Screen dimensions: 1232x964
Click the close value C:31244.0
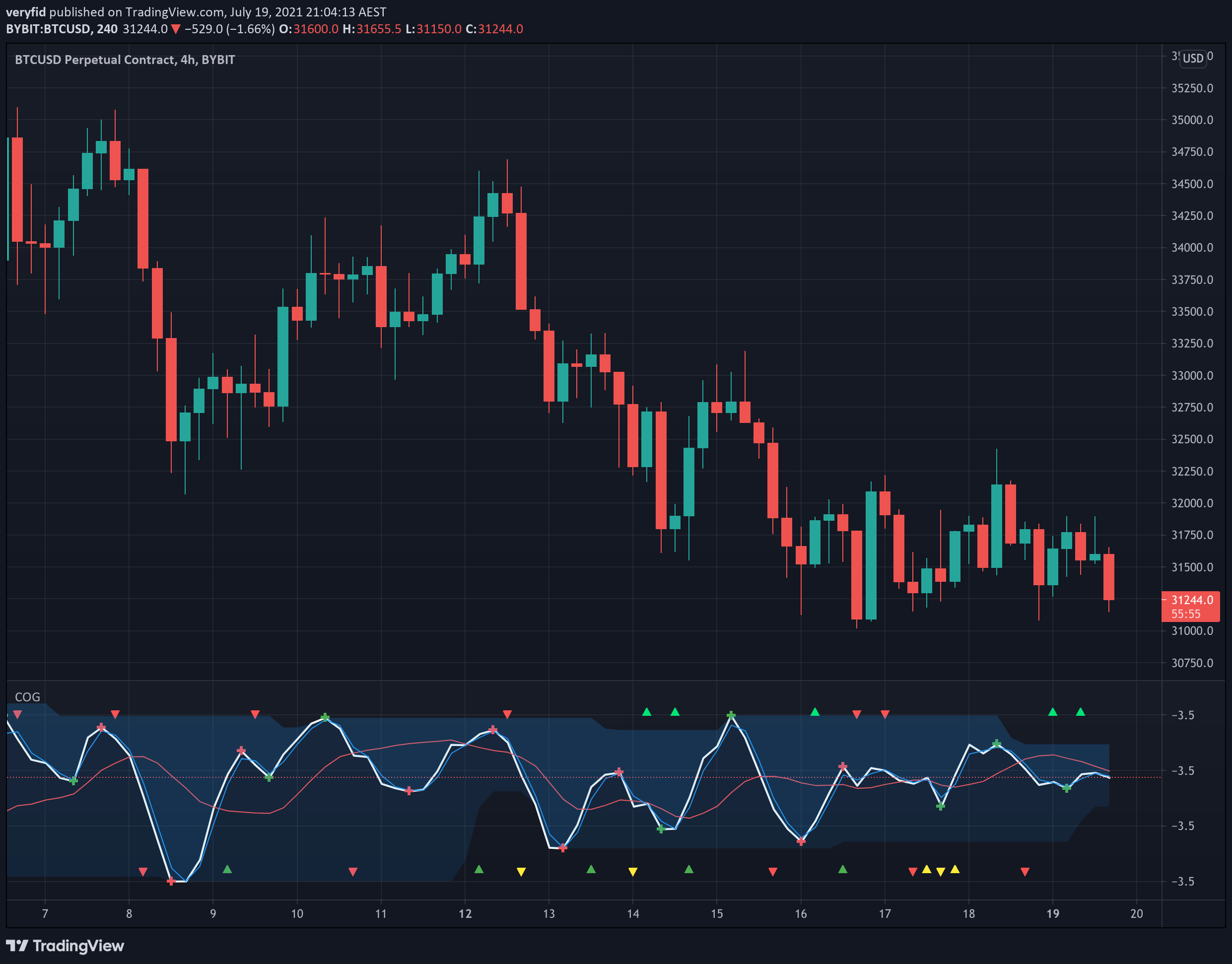(x=494, y=29)
